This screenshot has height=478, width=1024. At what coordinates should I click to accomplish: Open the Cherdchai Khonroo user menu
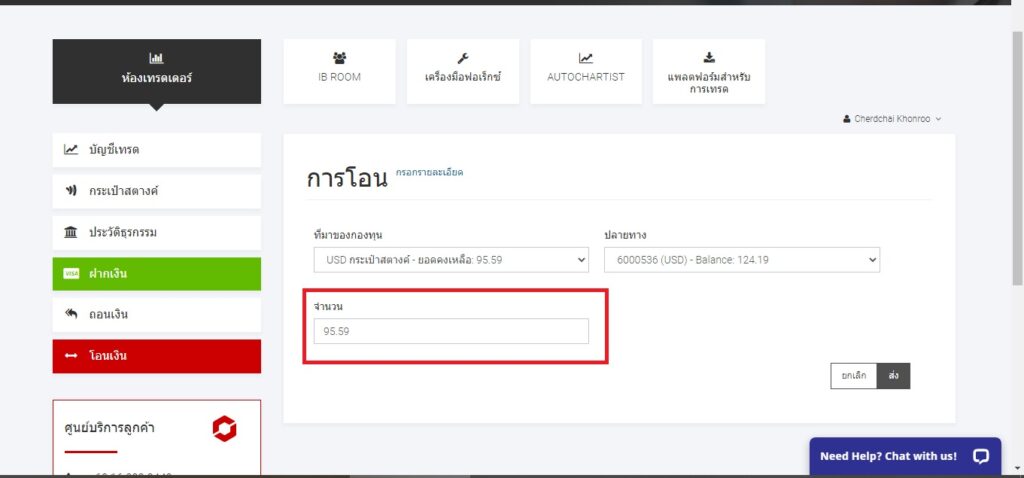[892, 119]
